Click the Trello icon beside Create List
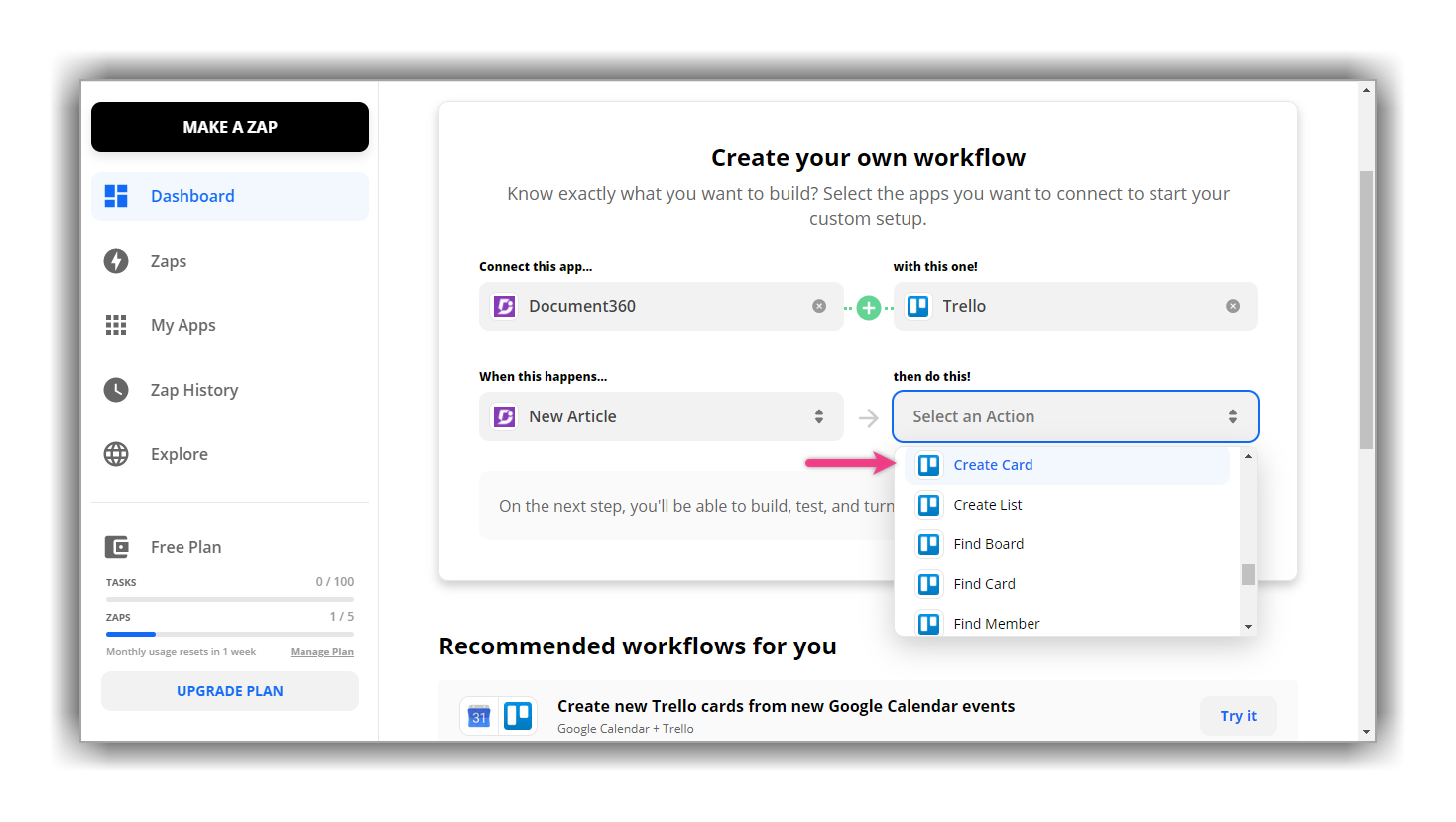1456x822 pixels. [928, 505]
